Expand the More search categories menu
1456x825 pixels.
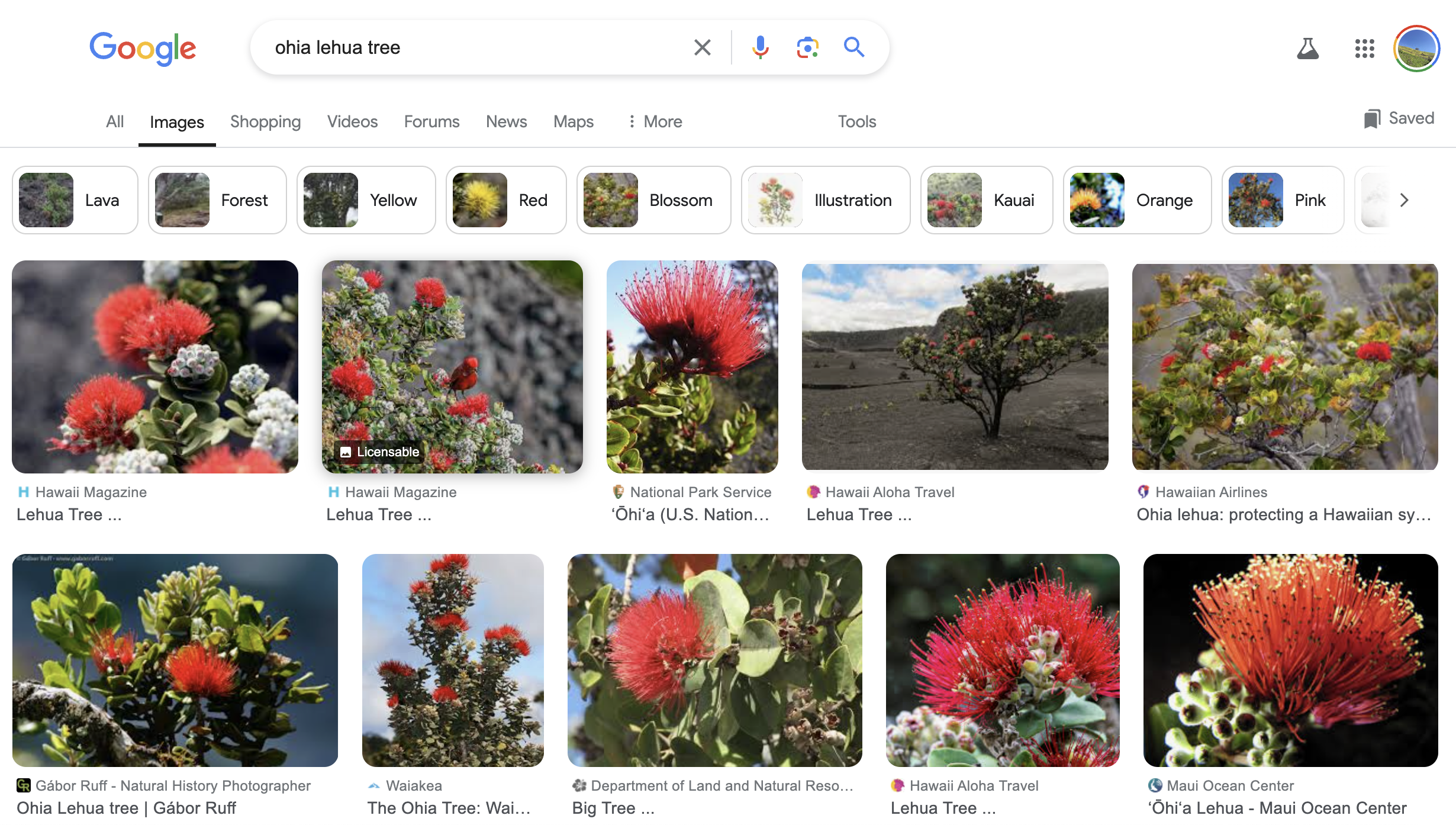(x=655, y=121)
